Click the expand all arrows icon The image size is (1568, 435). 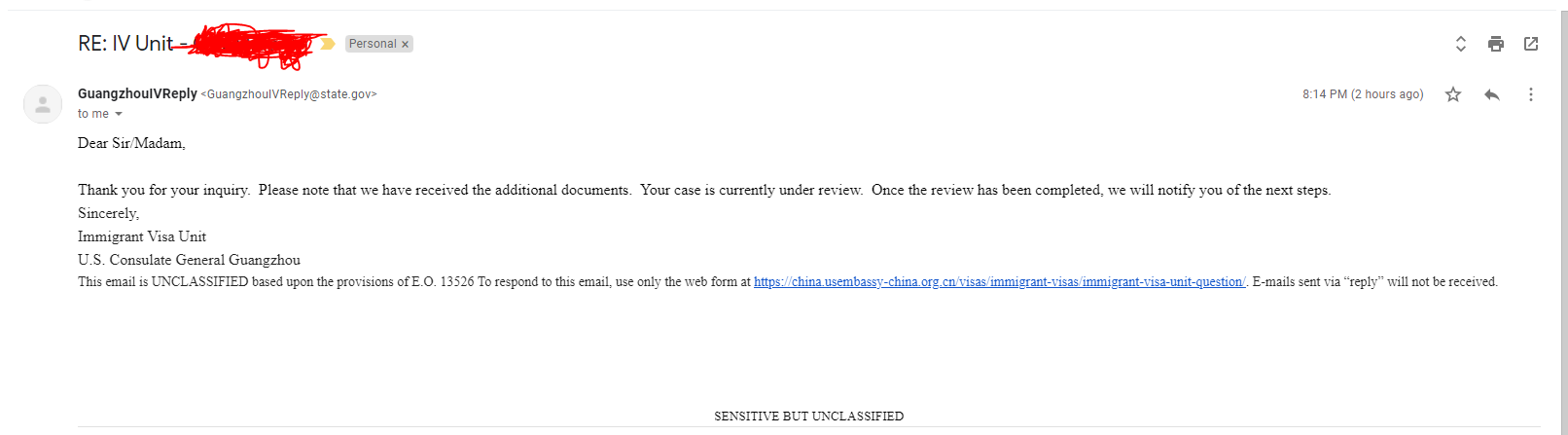point(1460,44)
